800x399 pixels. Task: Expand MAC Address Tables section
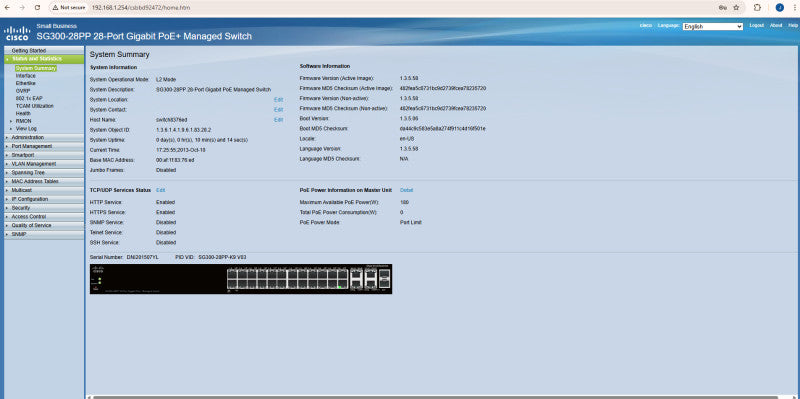click(x=44, y=181)
